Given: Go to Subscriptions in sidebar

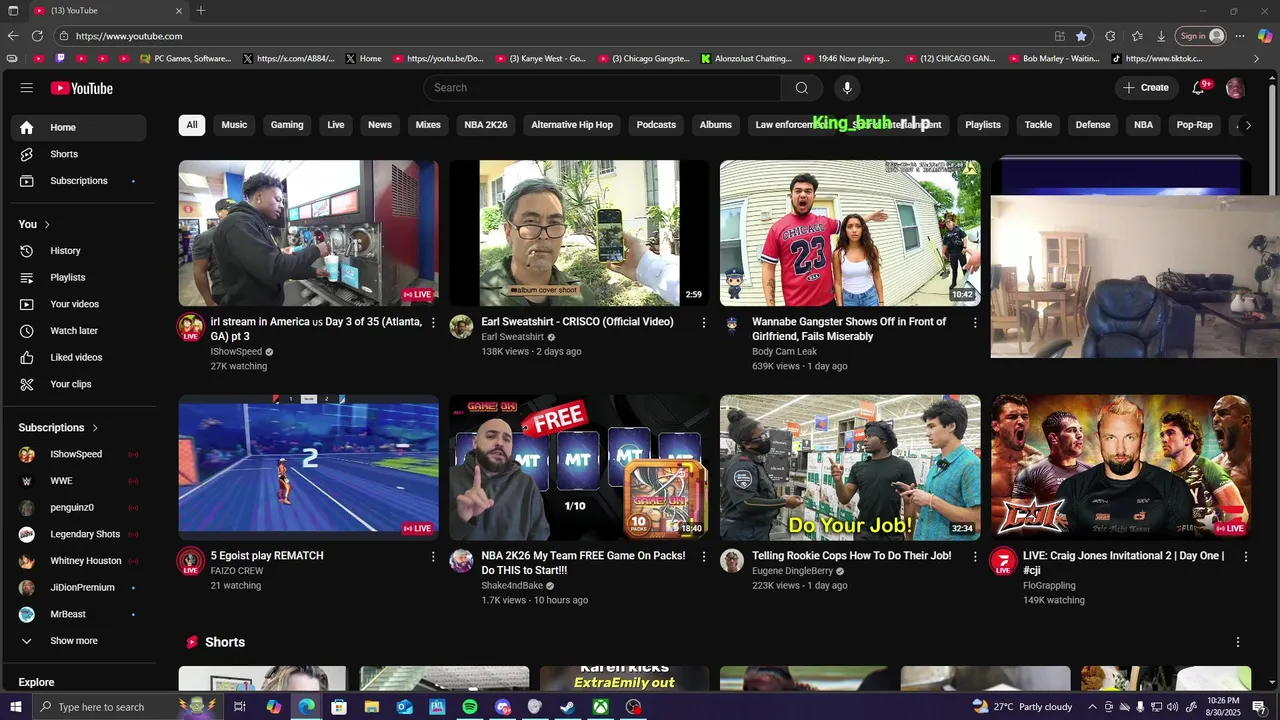Looking at the screenshot, I should [79, 181].
